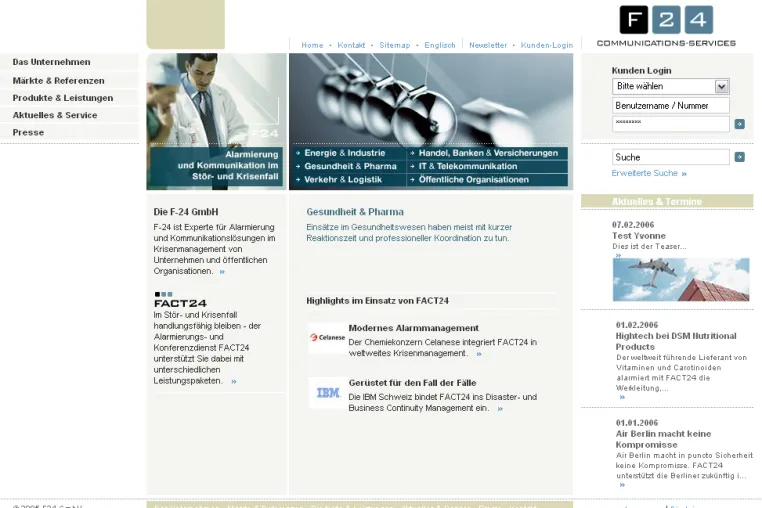Click the search go arrow button

(739, 157)
